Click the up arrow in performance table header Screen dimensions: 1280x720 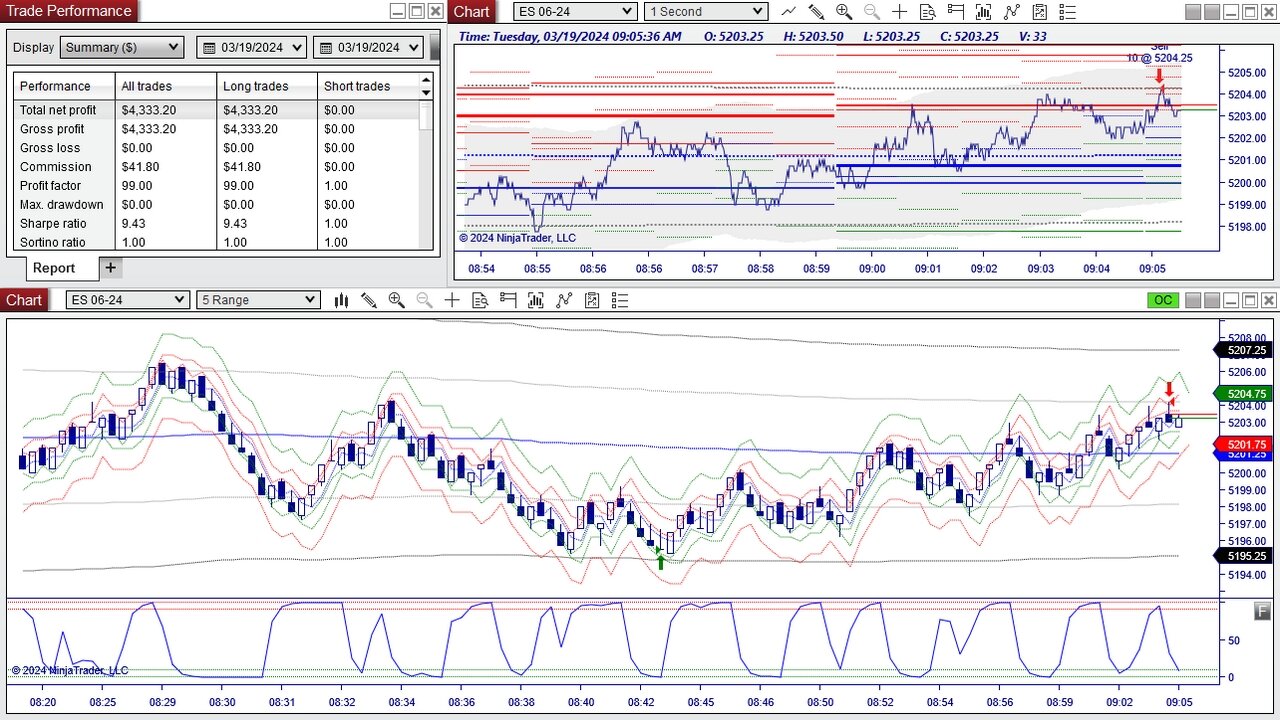point(426,80)
